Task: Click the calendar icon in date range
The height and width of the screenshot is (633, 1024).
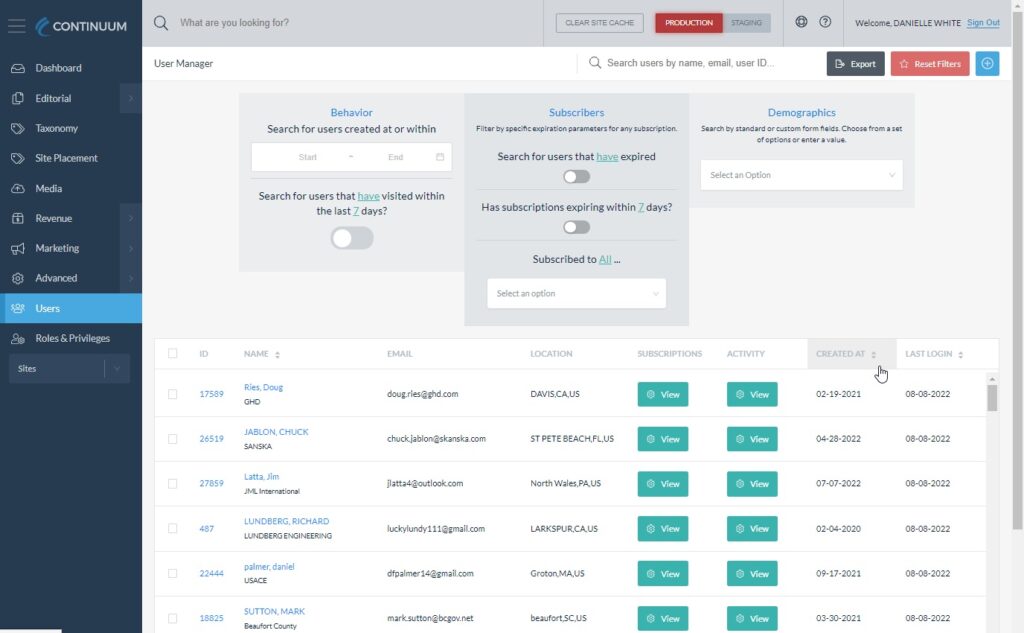Action: (x=440, y=157)
